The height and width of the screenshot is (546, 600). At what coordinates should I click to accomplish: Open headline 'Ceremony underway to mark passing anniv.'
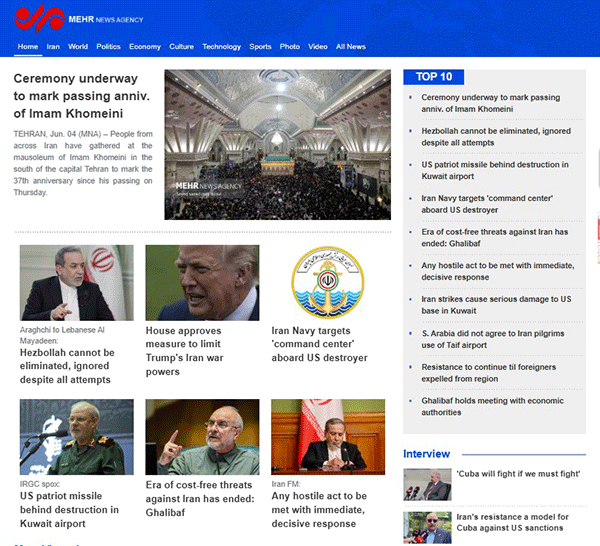click(x=81, y=96)
